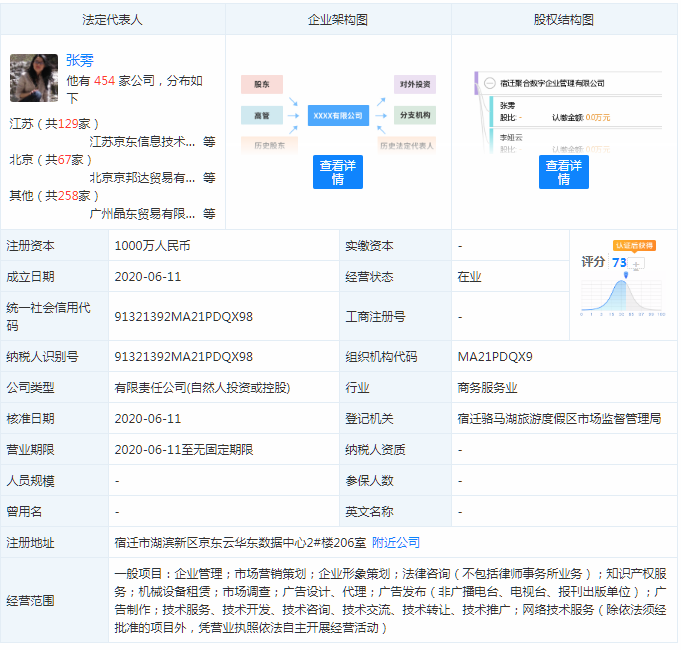Click the 对外投资 box in diagram

click(x=415, y=84)
